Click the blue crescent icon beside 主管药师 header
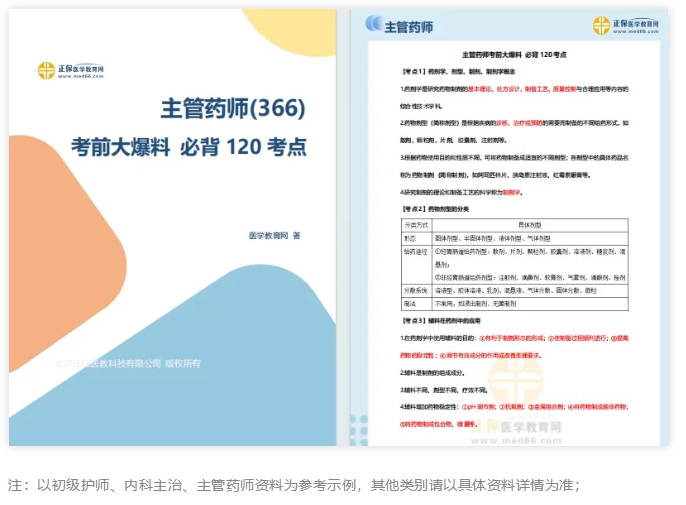The height and width of the screenshot is (505, 686). [x=373, y=24]
